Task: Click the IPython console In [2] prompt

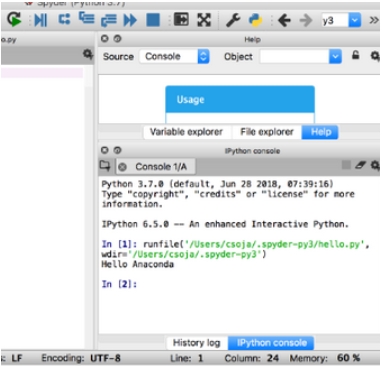Action: [x=119, y=284]
